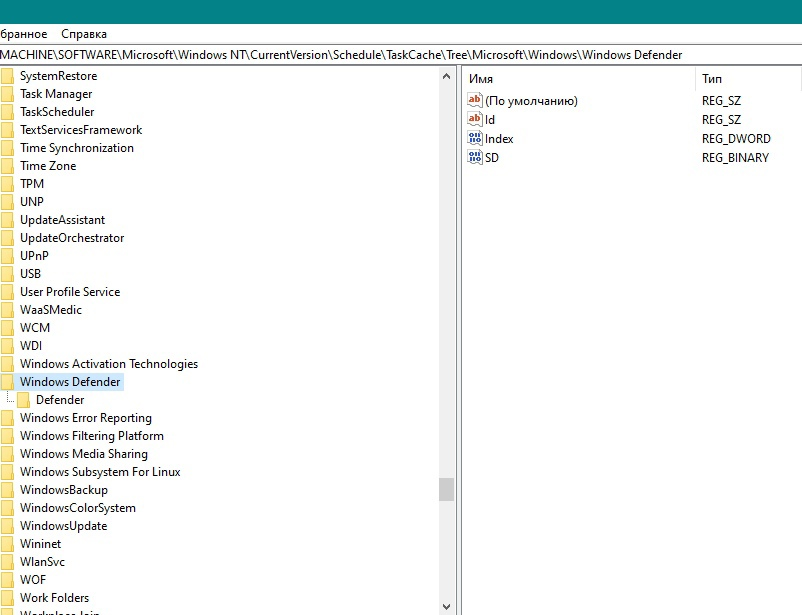The height and width of the screenshot is (615, 802).
Task: Click the Work Folders folder icon
Action: [x=8, y=598]
